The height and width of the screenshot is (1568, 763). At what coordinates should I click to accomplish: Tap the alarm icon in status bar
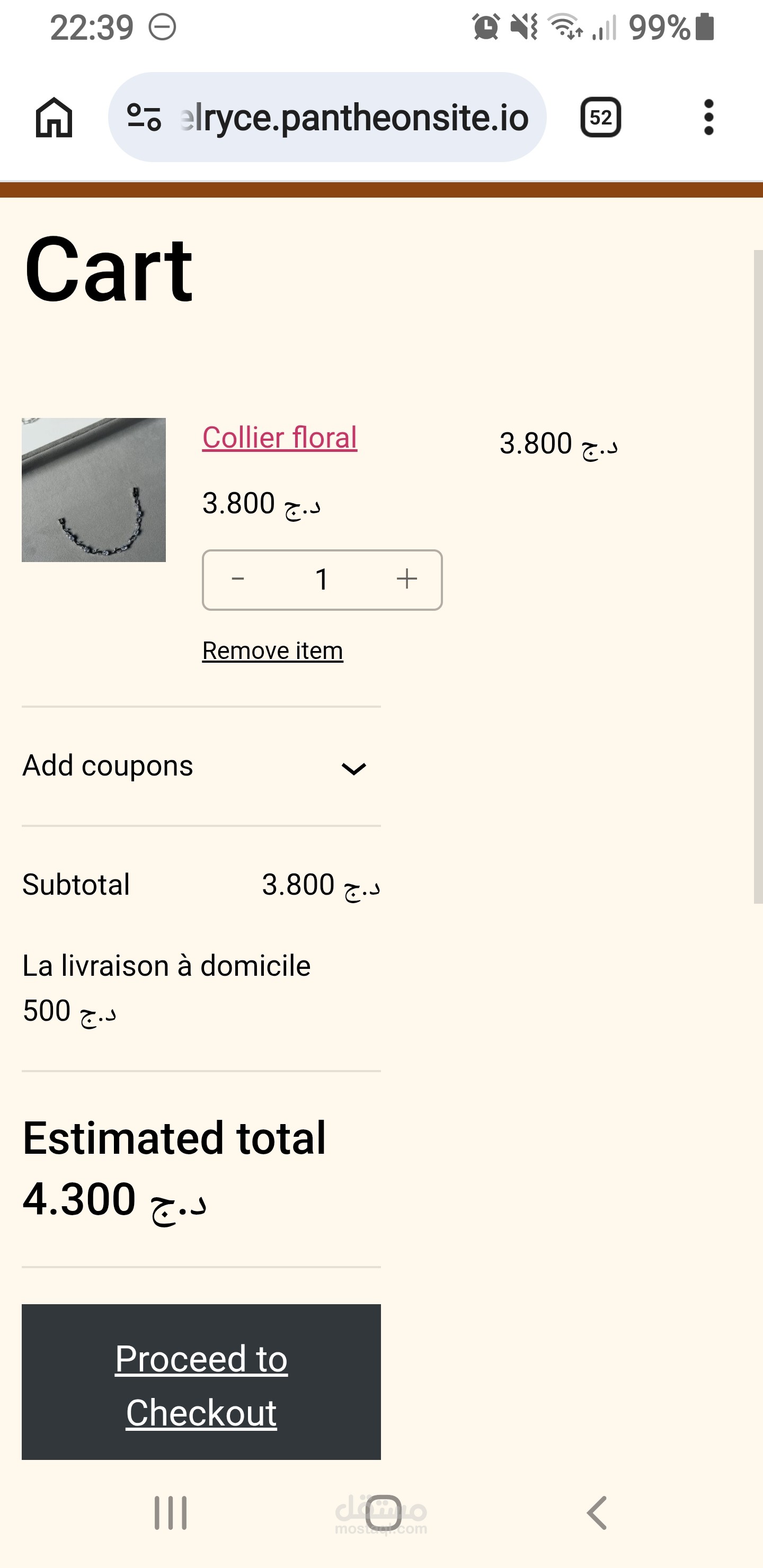click(x=485, y=28)
